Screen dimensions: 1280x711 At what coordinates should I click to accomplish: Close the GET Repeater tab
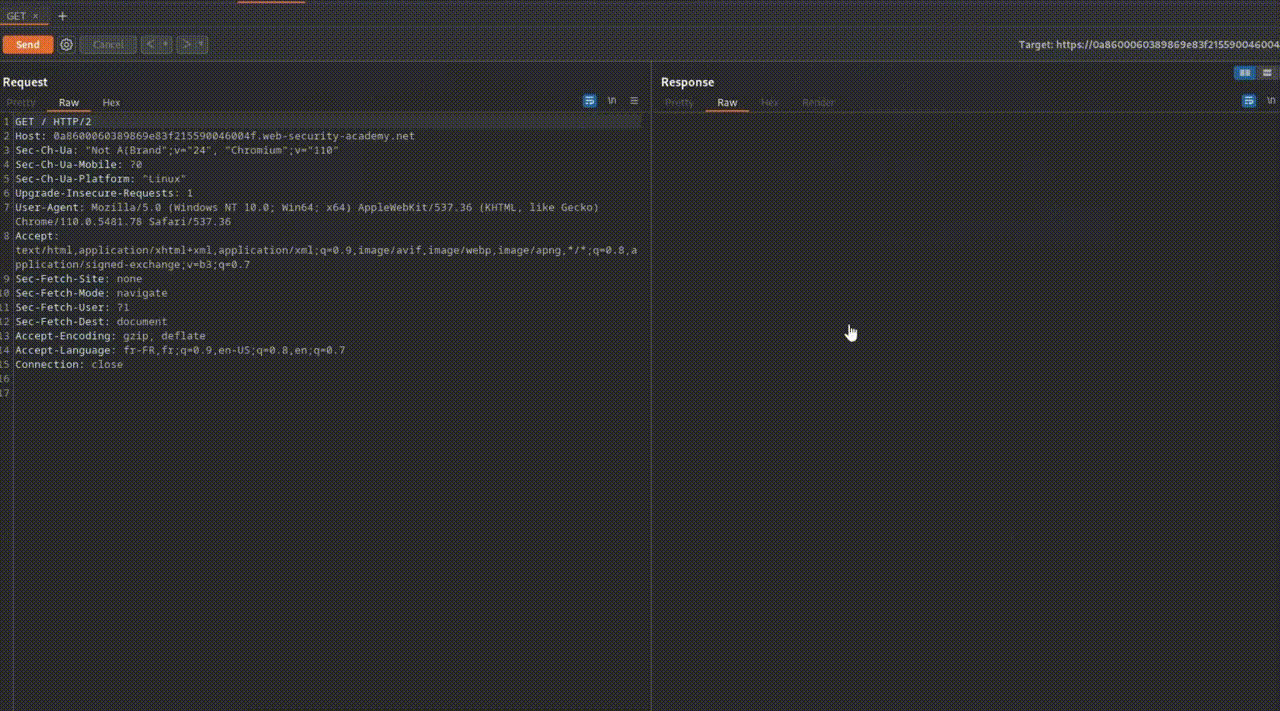[35, 16]
